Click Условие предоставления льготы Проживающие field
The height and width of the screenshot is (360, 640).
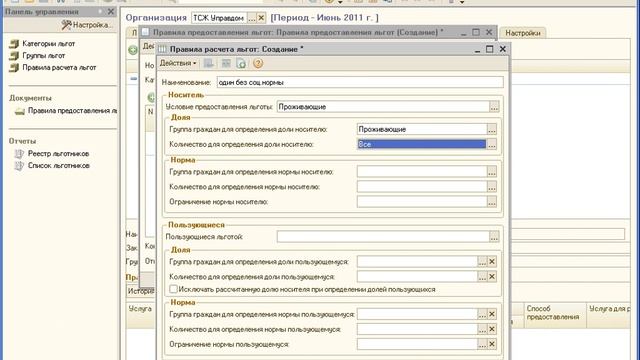(383, 107)
